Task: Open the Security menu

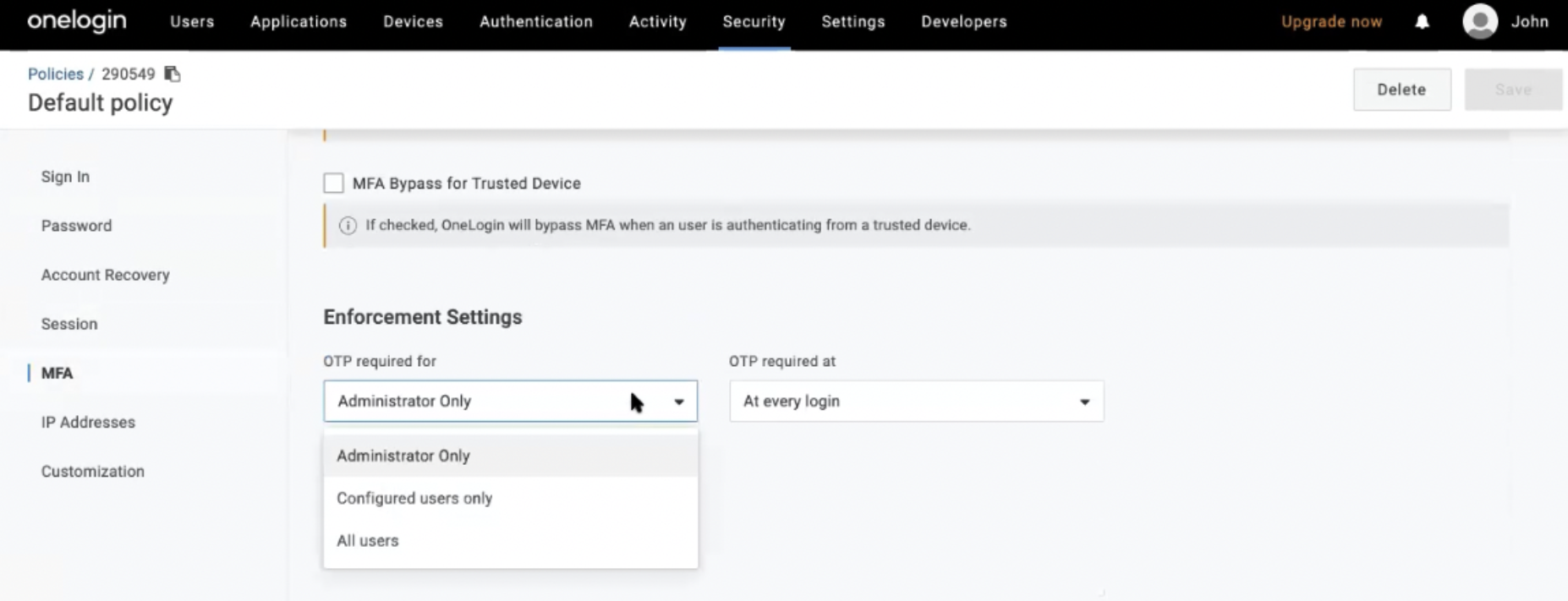Action: (x=754, y=22)
